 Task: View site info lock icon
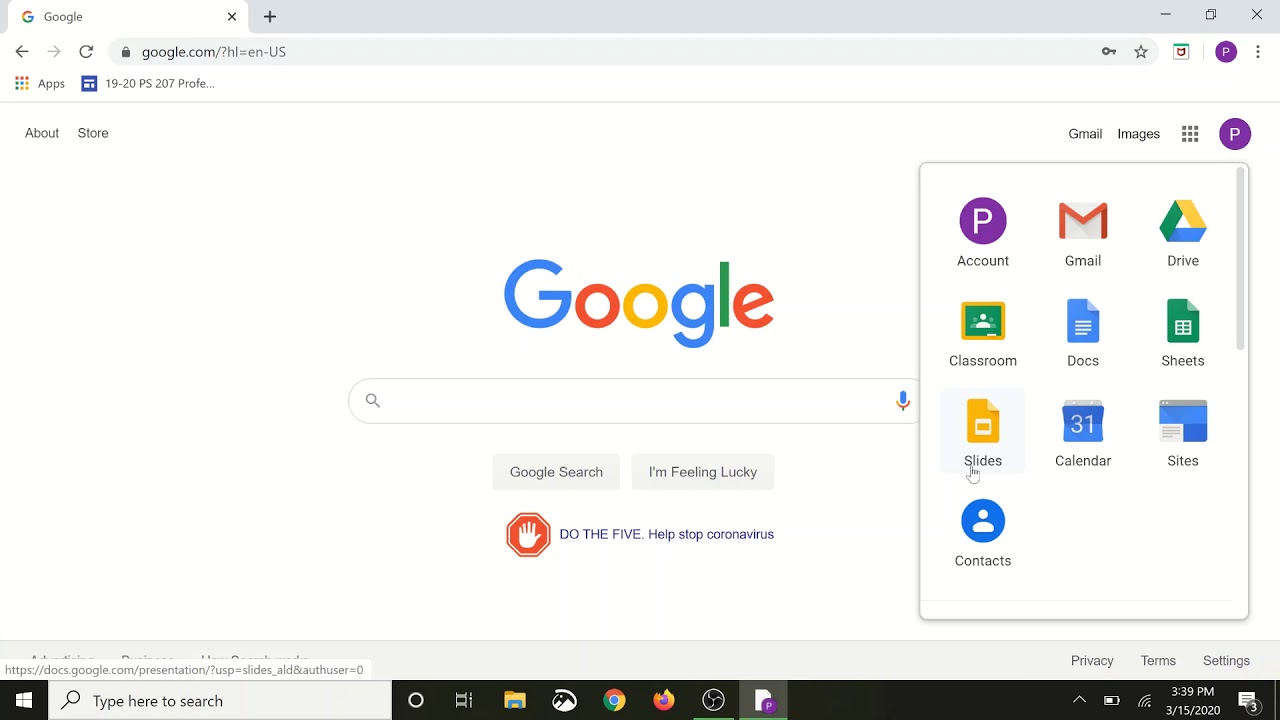126,52
